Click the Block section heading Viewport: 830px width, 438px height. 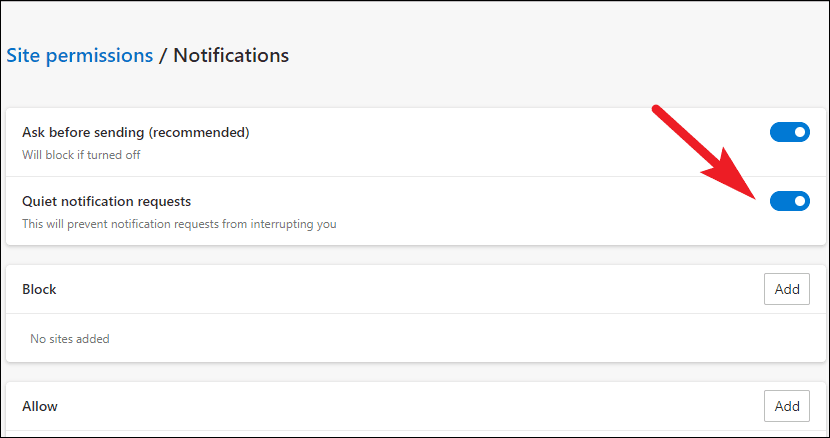[39, 289]
